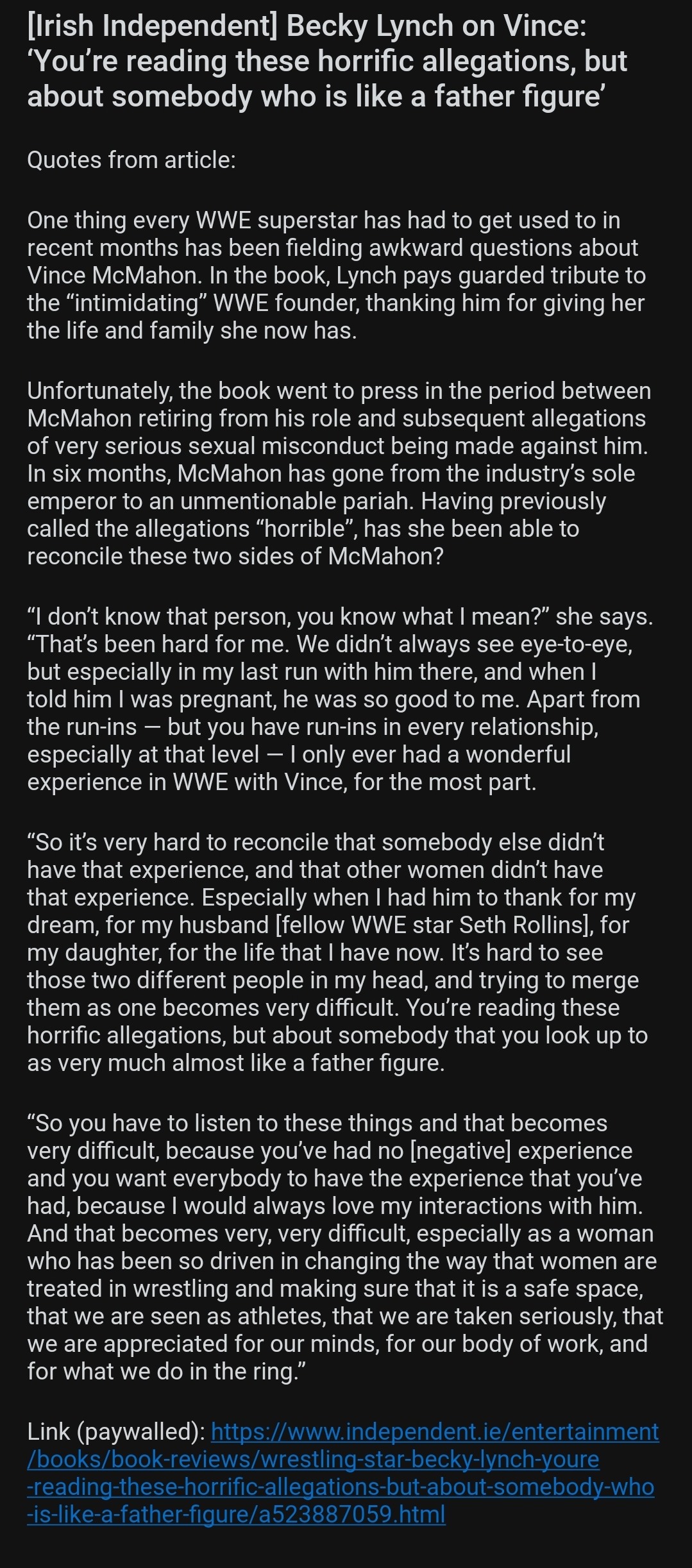692x1568 pixels.
Task: Click the post title about Becky Lynch
Action: tap(326, 62)
